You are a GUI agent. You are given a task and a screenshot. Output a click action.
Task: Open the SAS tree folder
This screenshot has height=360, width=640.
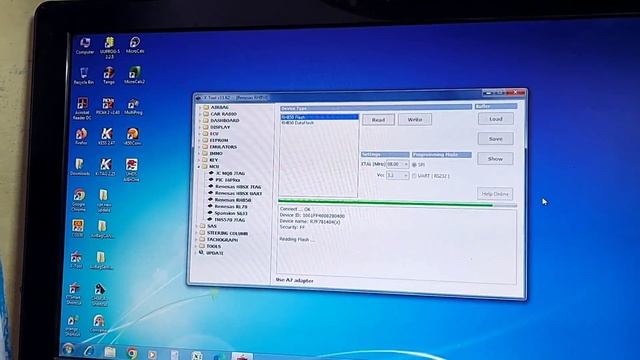pos(208,226)
